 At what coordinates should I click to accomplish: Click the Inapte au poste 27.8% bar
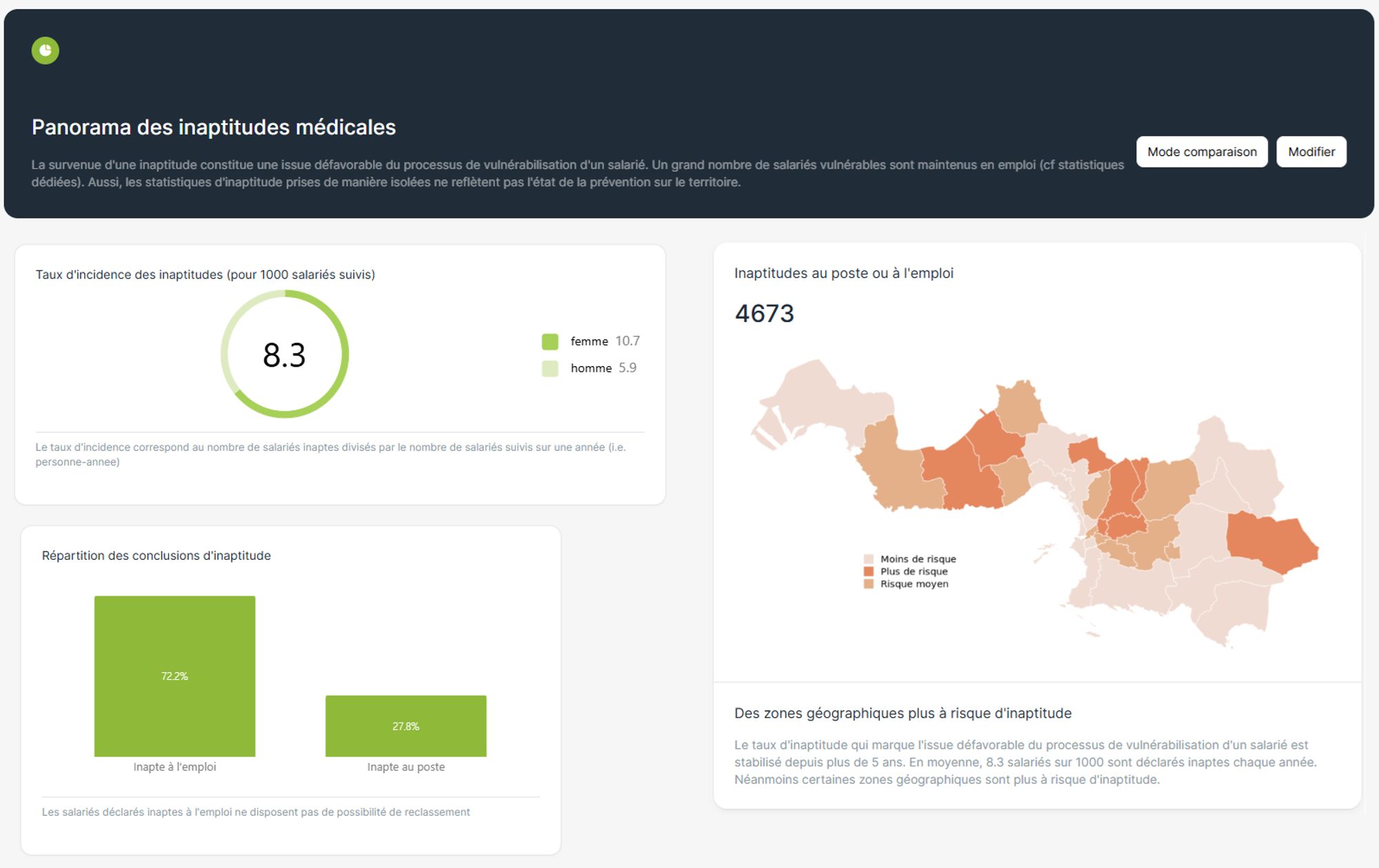[x=405, y=726]
